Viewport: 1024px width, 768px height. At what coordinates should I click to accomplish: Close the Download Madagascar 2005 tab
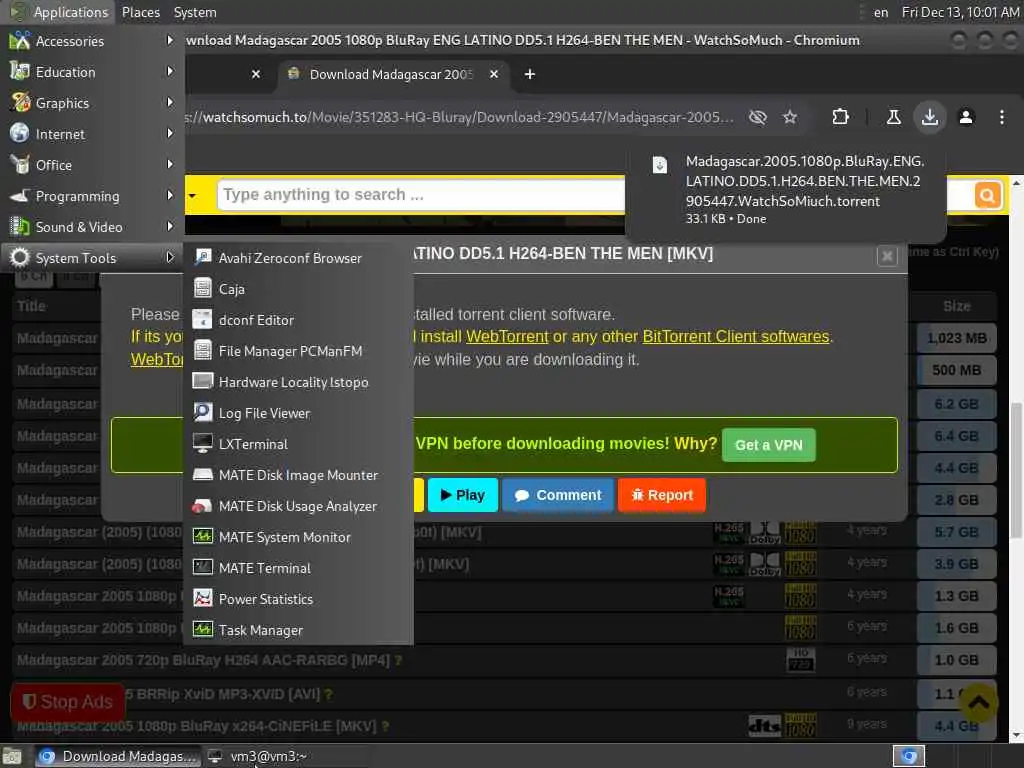coord(494,74)
